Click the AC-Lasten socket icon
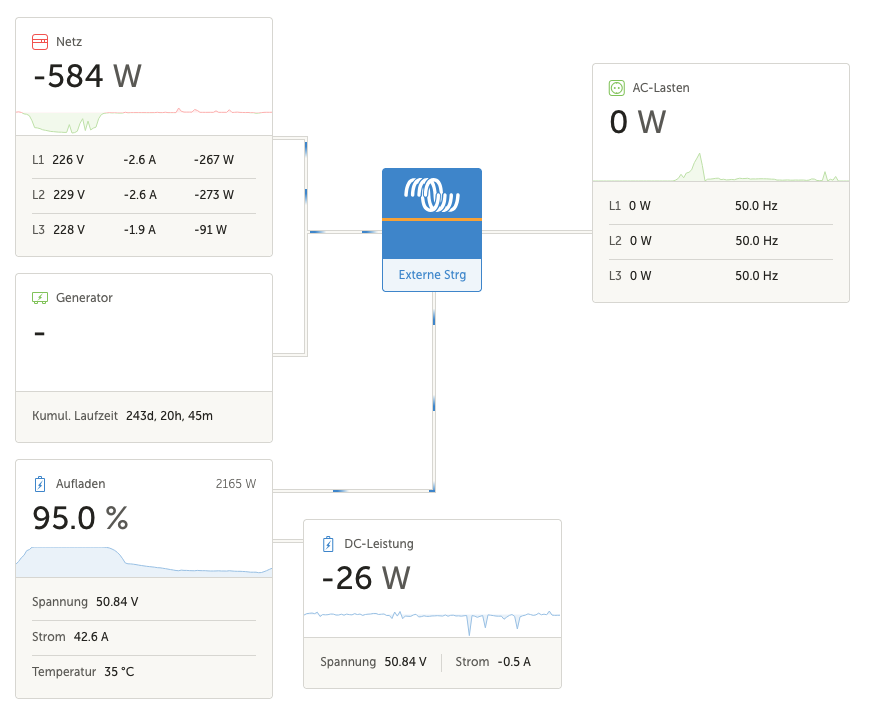 [617, 88]
